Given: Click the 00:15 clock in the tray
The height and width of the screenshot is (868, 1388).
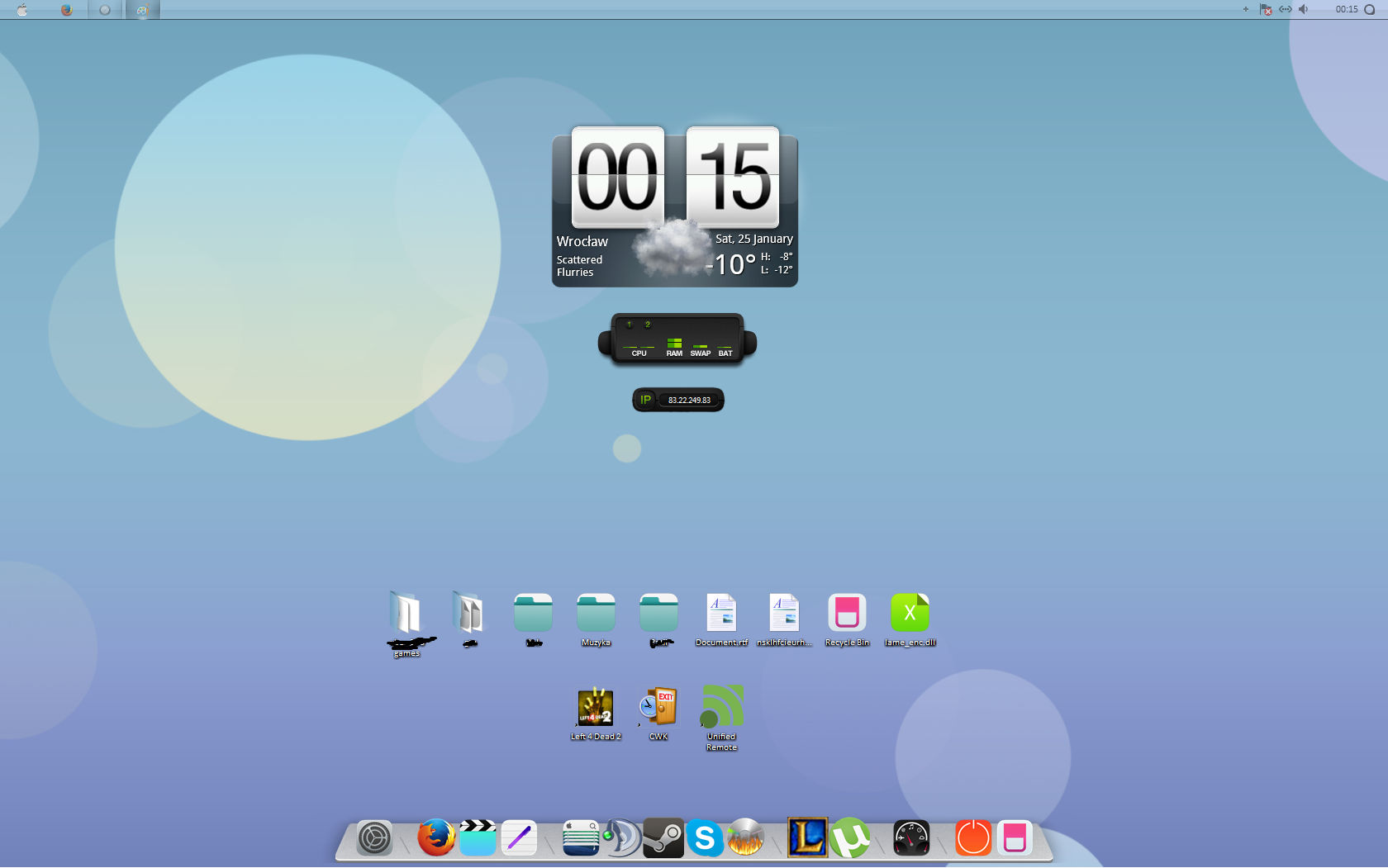Looking at the screenshot, I should (x=1347, y=9).
